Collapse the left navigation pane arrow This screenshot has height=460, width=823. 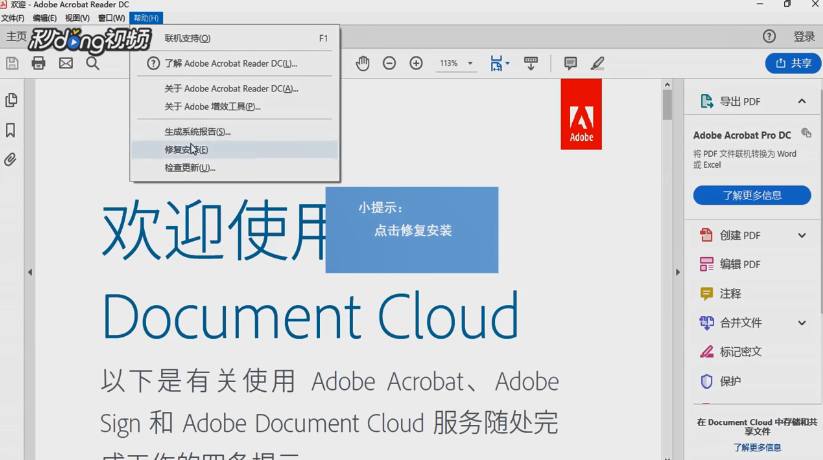[x=30, y=272]
